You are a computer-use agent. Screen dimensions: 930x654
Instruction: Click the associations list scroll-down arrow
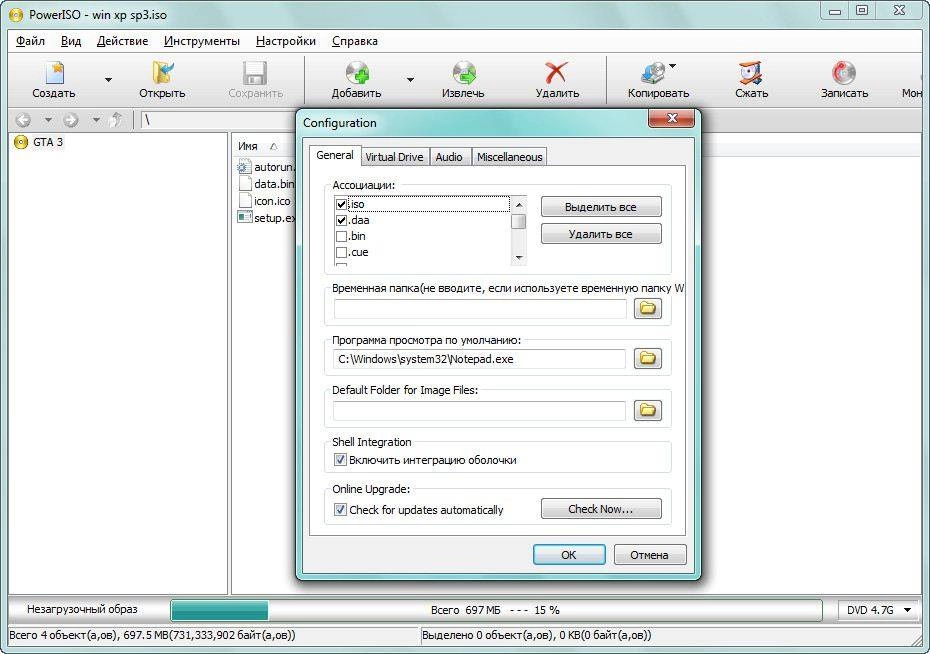pyautogui.click(x=519, y=258)
